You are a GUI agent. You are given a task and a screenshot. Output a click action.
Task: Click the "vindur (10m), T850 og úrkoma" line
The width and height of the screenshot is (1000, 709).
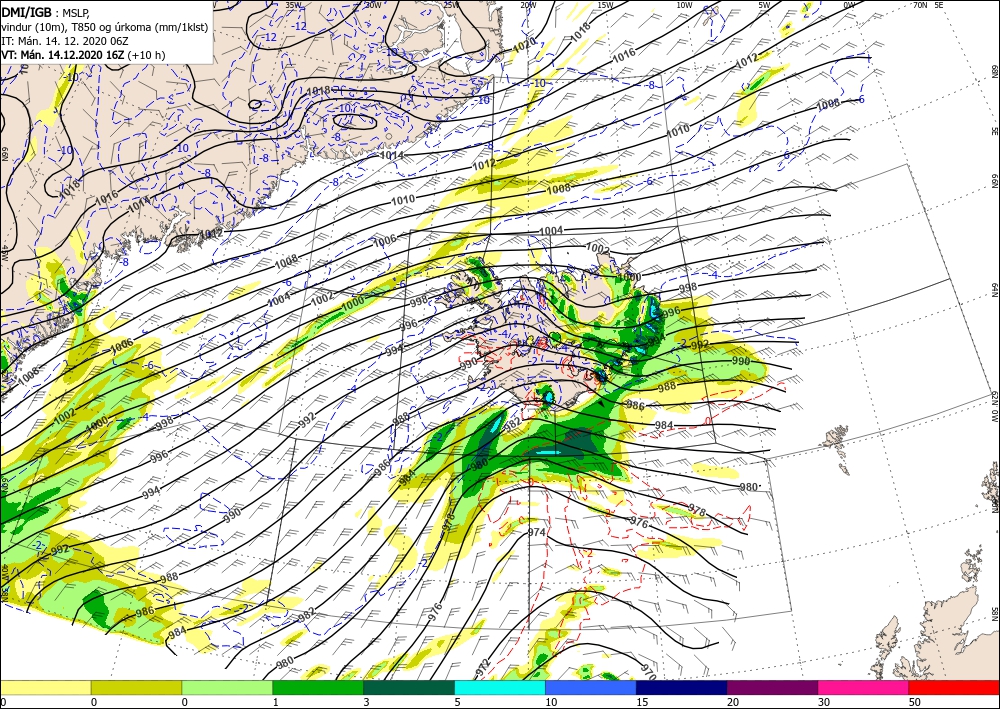[x=105, y=27]
